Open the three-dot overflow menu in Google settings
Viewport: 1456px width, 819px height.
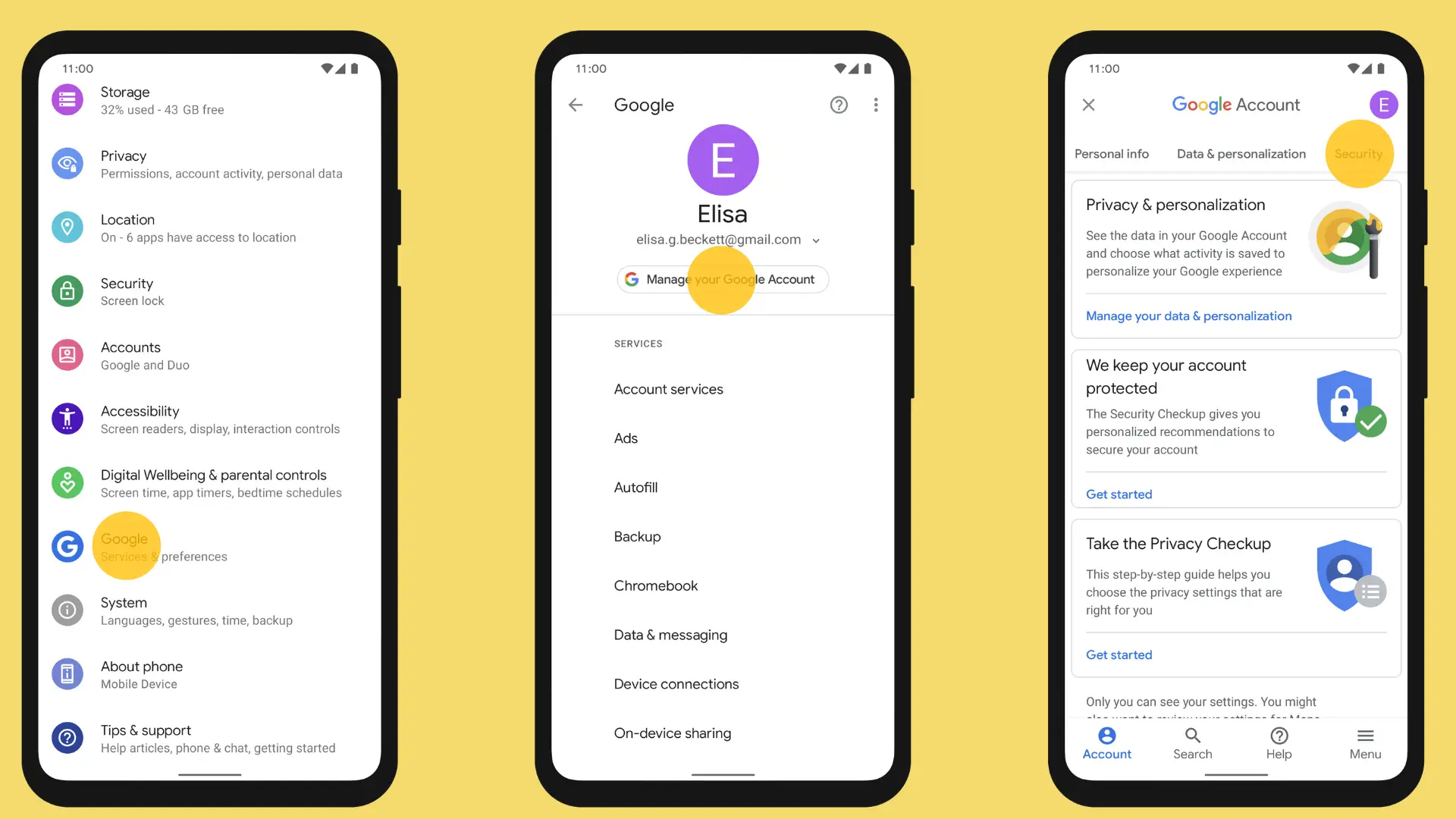tap(875, 105)
